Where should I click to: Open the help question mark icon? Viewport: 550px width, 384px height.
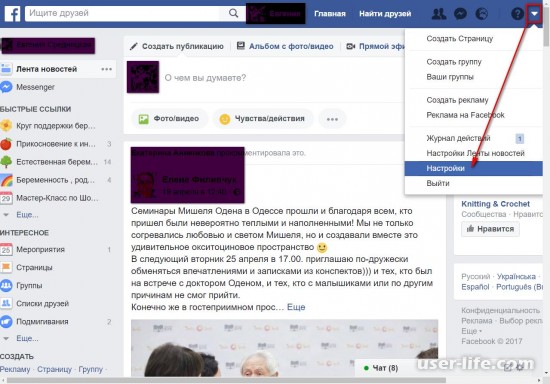tap(517, 14)
